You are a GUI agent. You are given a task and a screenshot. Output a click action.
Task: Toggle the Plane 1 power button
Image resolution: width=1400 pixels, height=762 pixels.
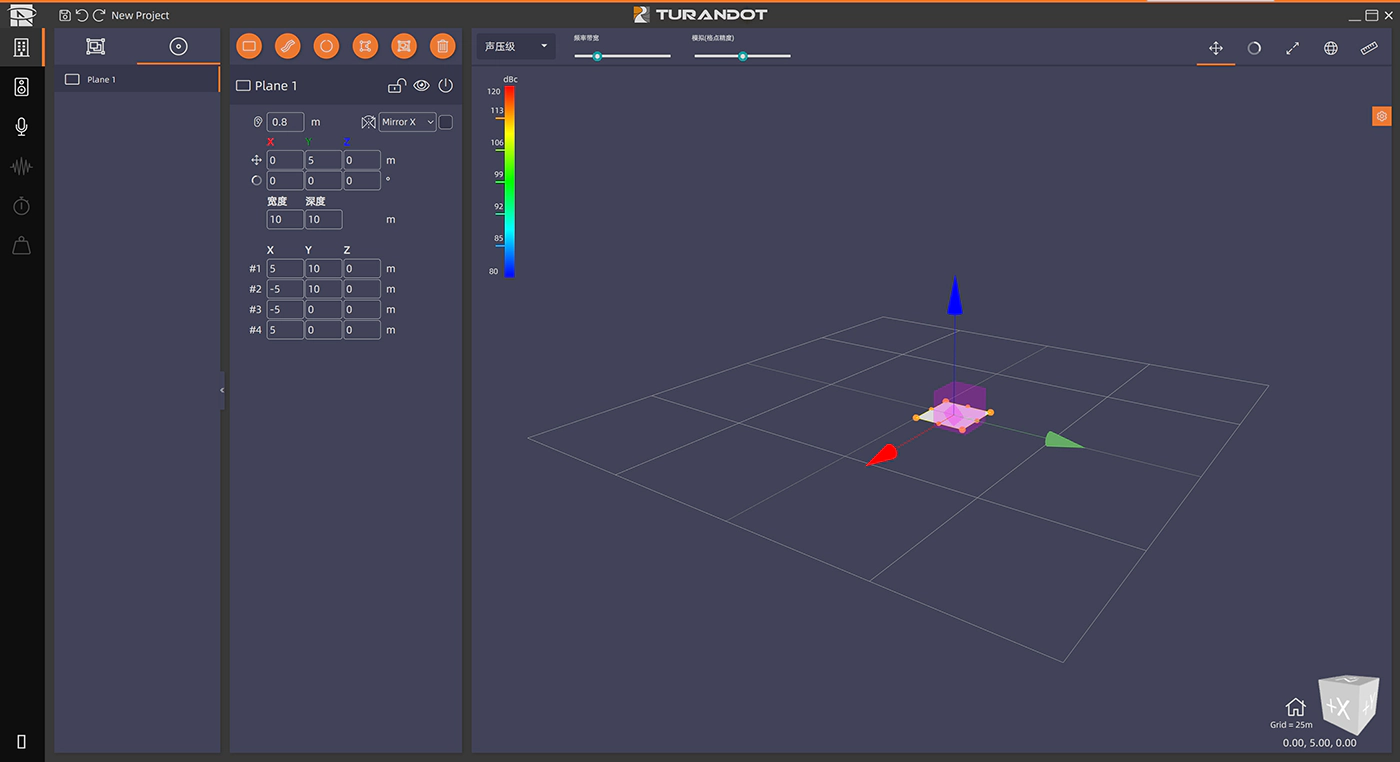[x=446, y=86]
